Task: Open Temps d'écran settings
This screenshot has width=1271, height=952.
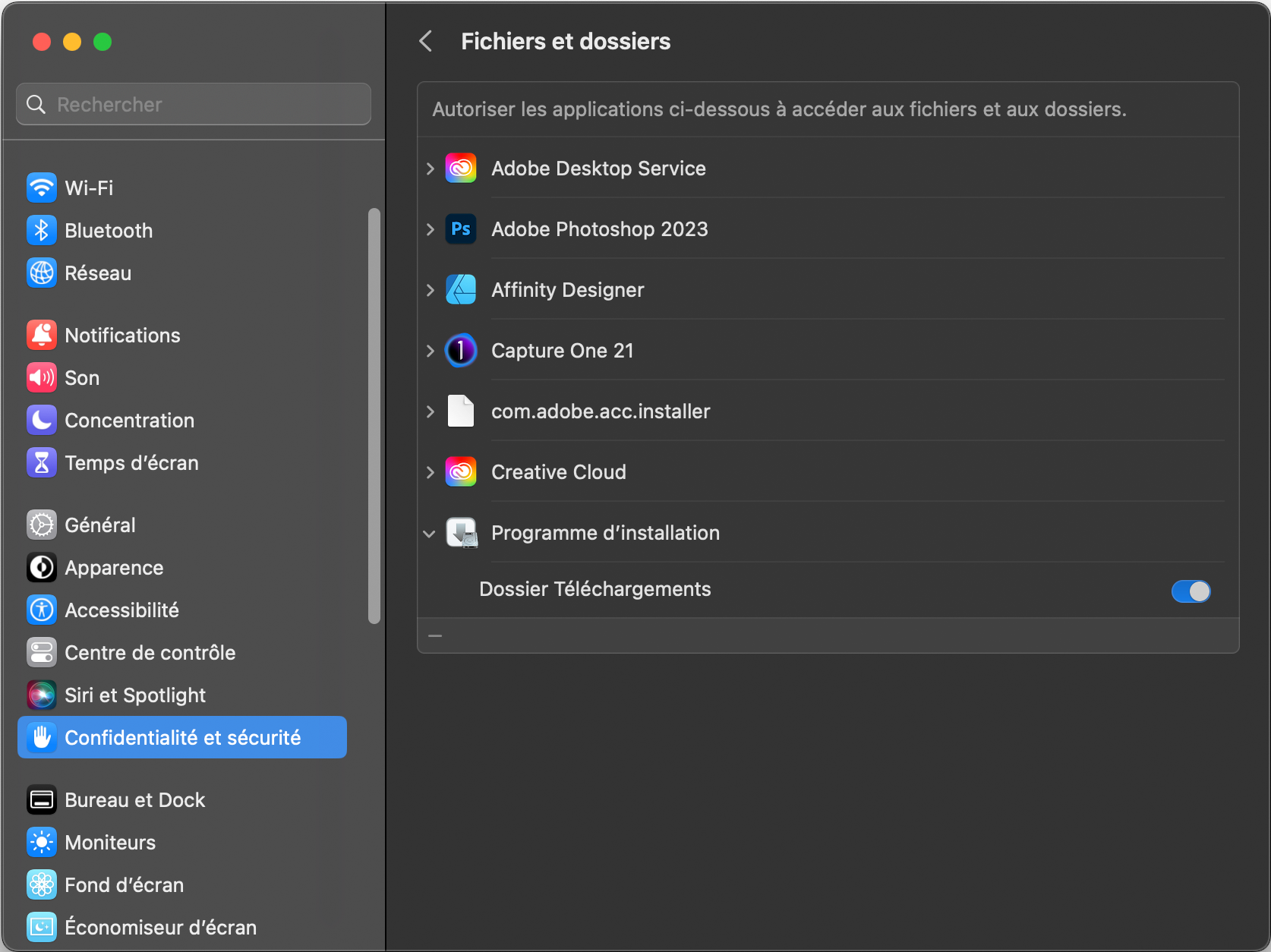Action: click(x=182, y=462)
